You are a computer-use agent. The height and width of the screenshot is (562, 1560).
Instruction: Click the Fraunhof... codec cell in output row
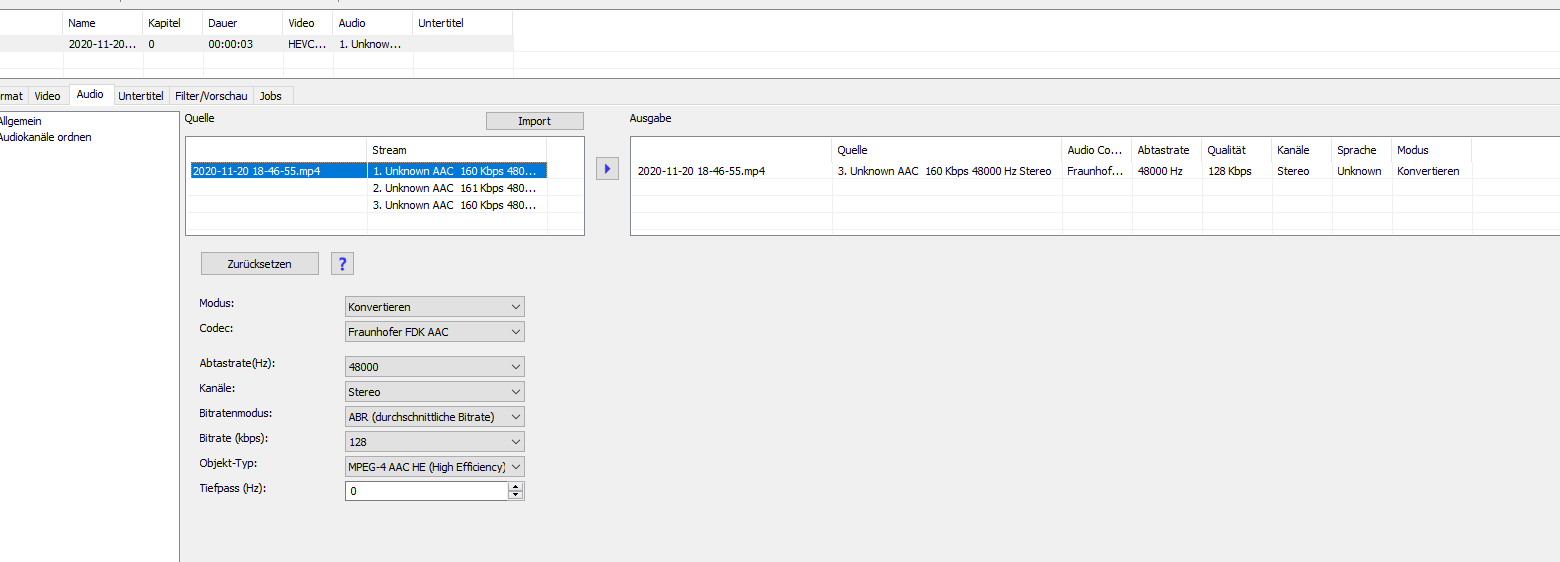pos(1097,171)
